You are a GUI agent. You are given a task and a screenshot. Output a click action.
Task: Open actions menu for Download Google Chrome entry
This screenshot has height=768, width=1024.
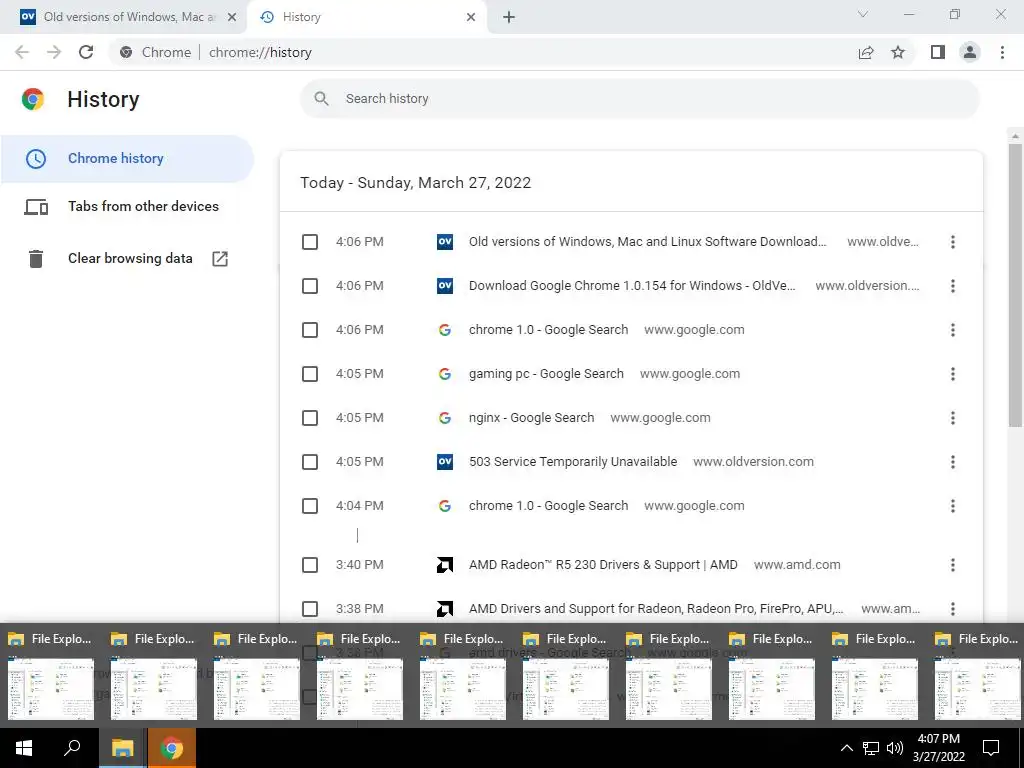point(953,286)
